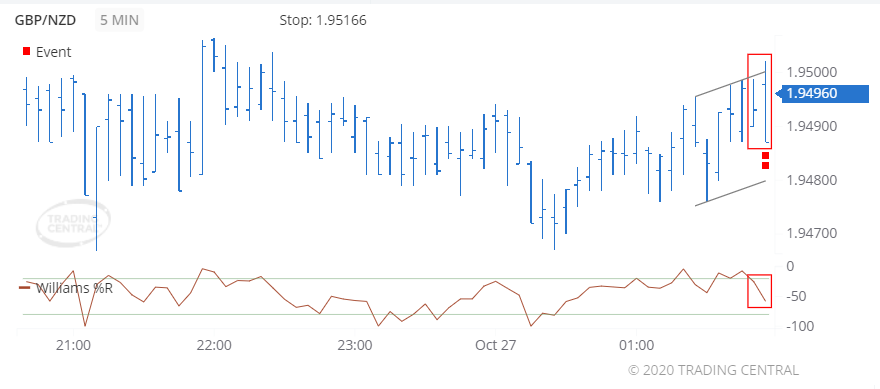The height and width of the screenshot is (389, 880).
Task: Click the 22:00 time axis label
Action: point(214,345)
